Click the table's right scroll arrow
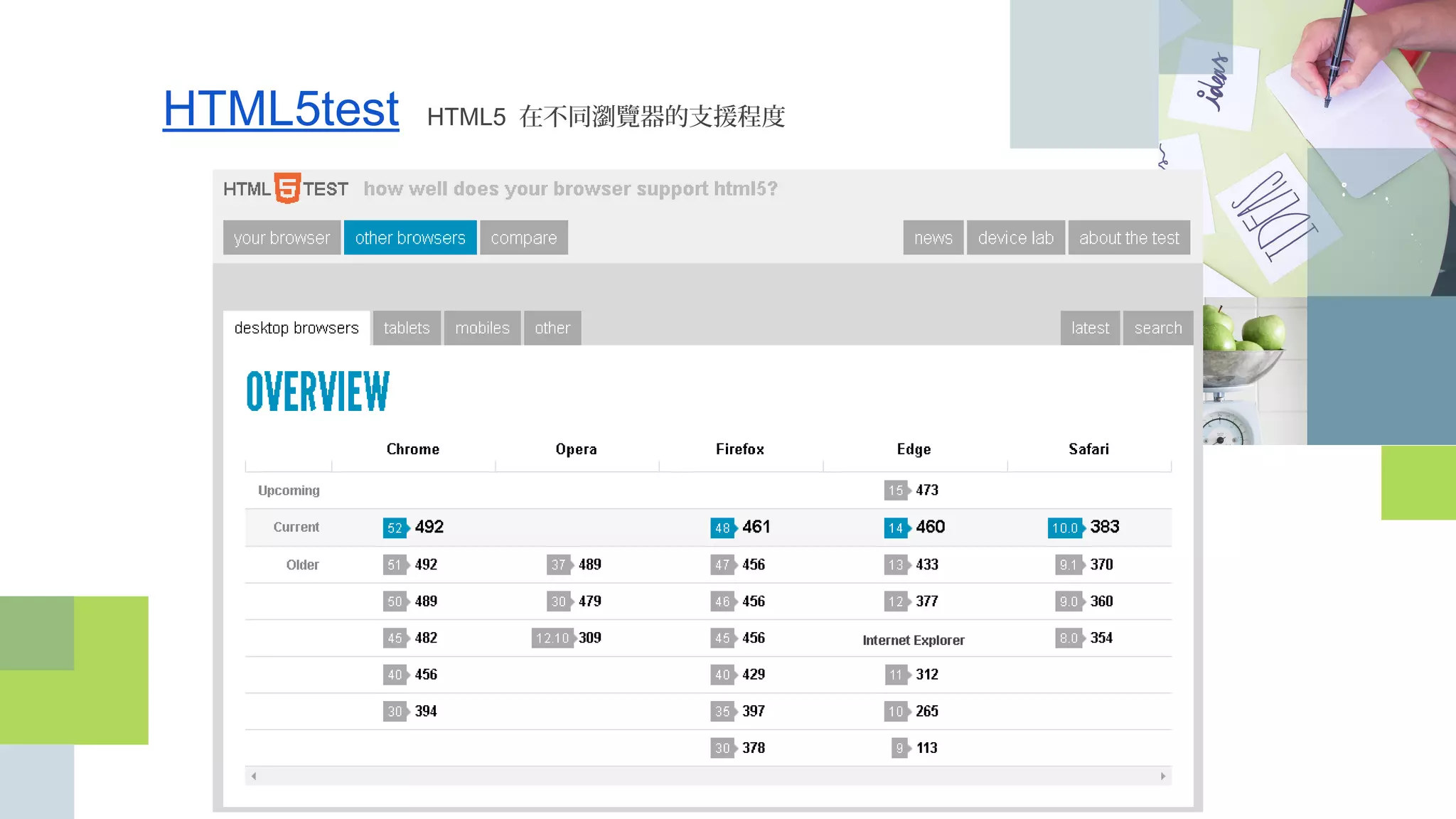Screen dimensions: 1456x819 (1163, 776)
